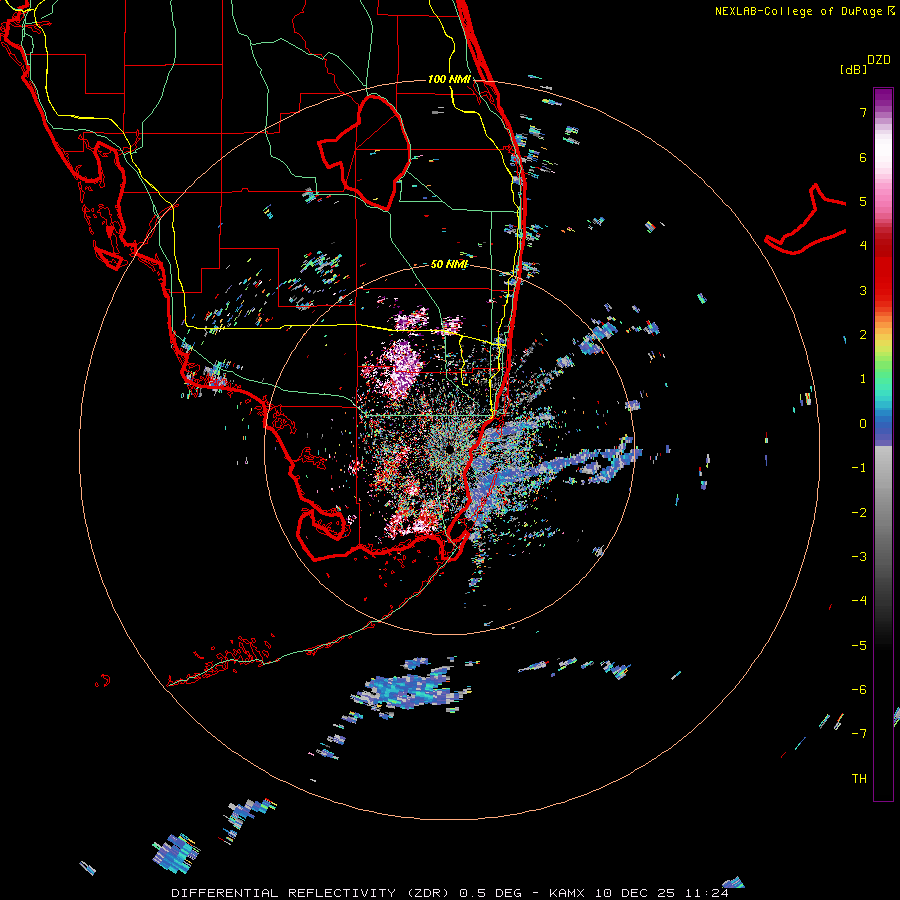This screenshot has width=900, height=900.
Task: Click the -4 tick label on the color scale
Action: coord(859,601)
